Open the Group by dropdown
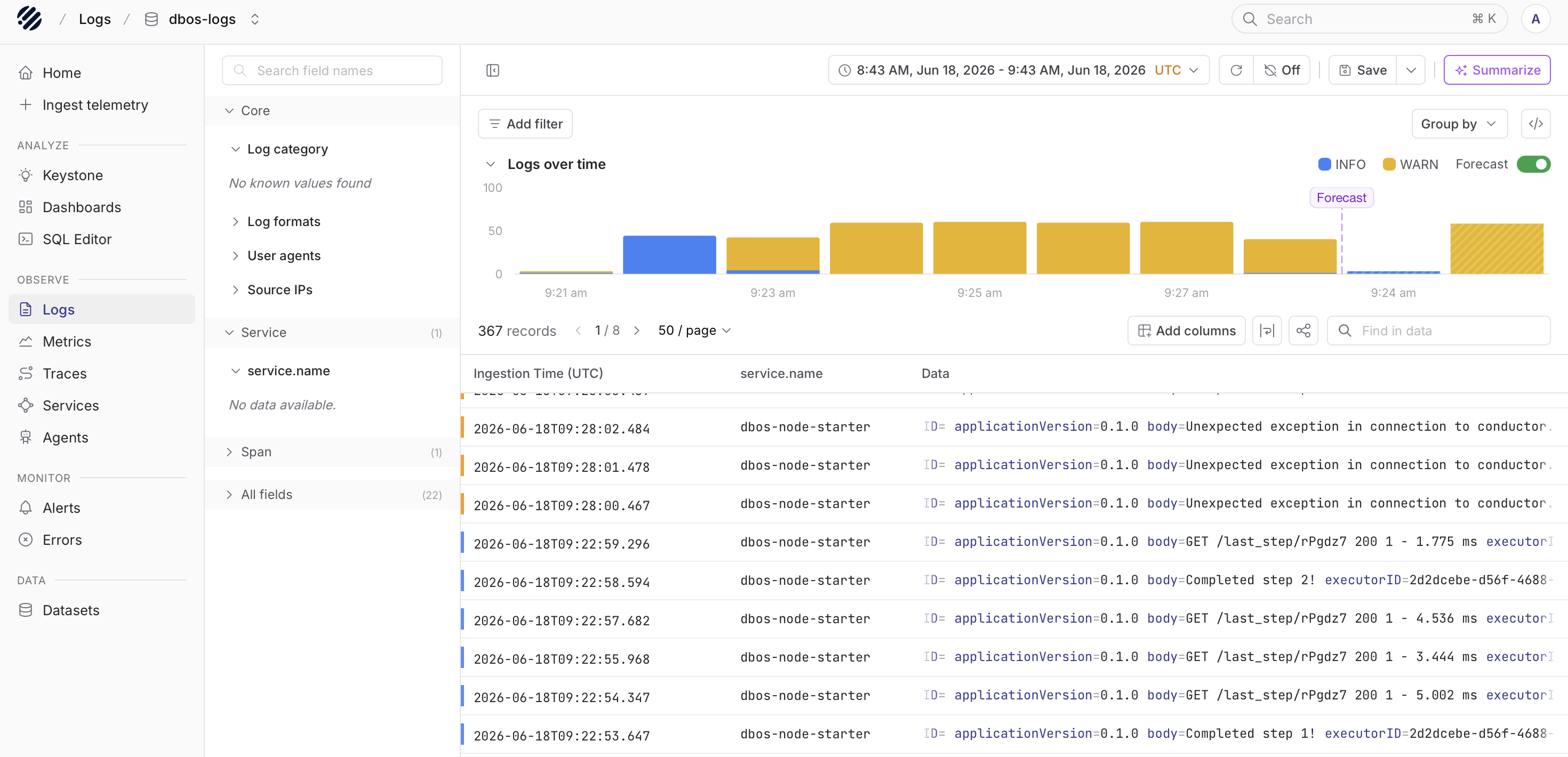This screenshot has height=757, width=1568. click(1459, 124)
